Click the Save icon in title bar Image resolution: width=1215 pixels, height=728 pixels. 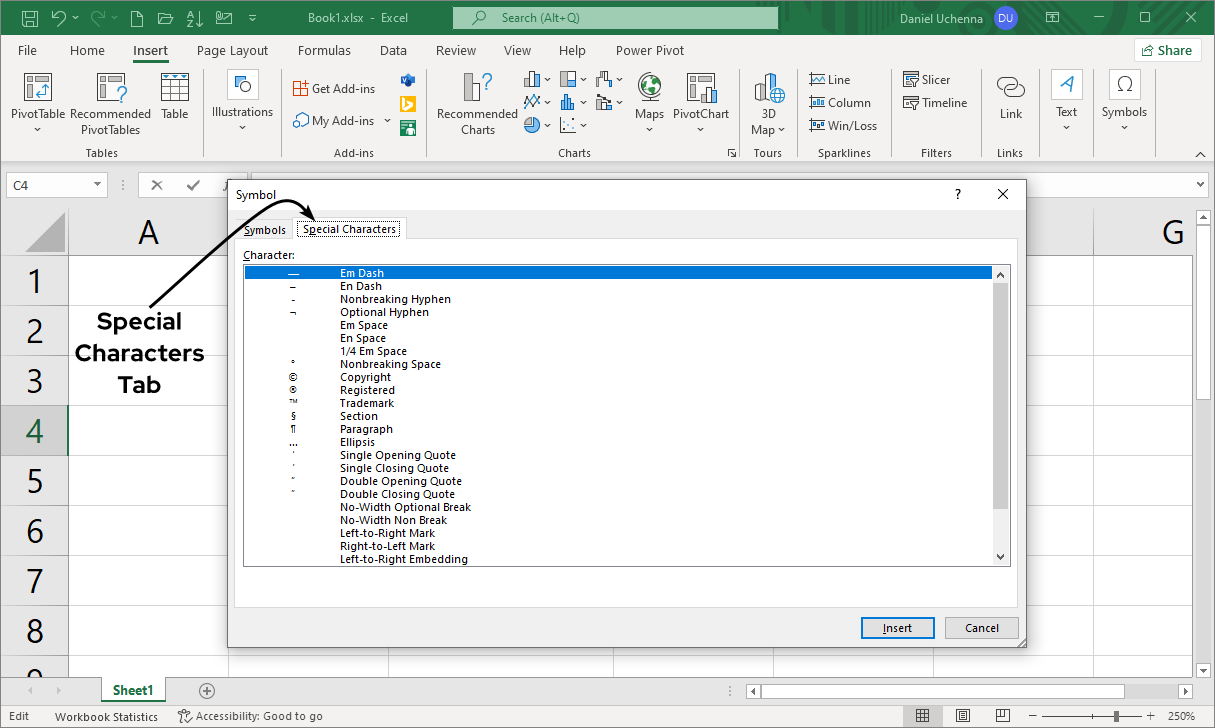29,18
